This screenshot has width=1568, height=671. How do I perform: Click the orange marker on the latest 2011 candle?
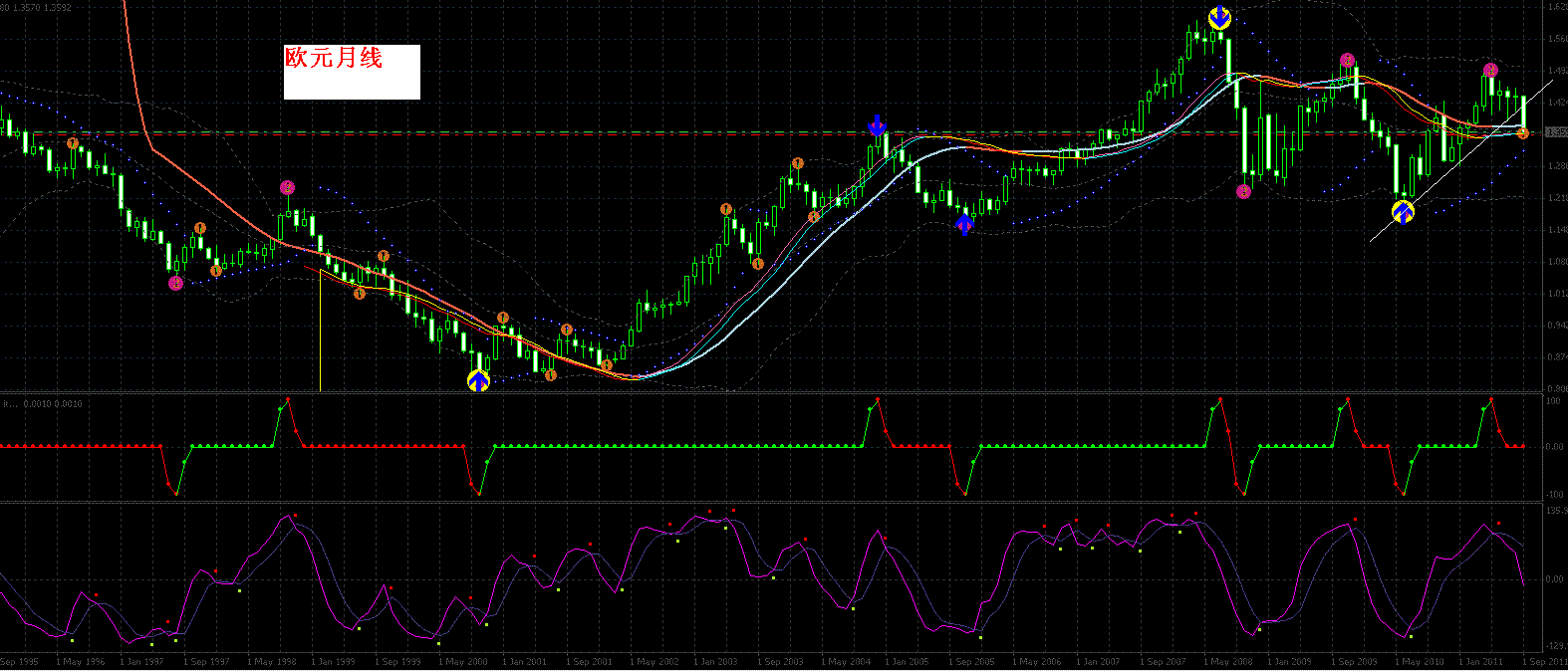(x=1523, y=132)
